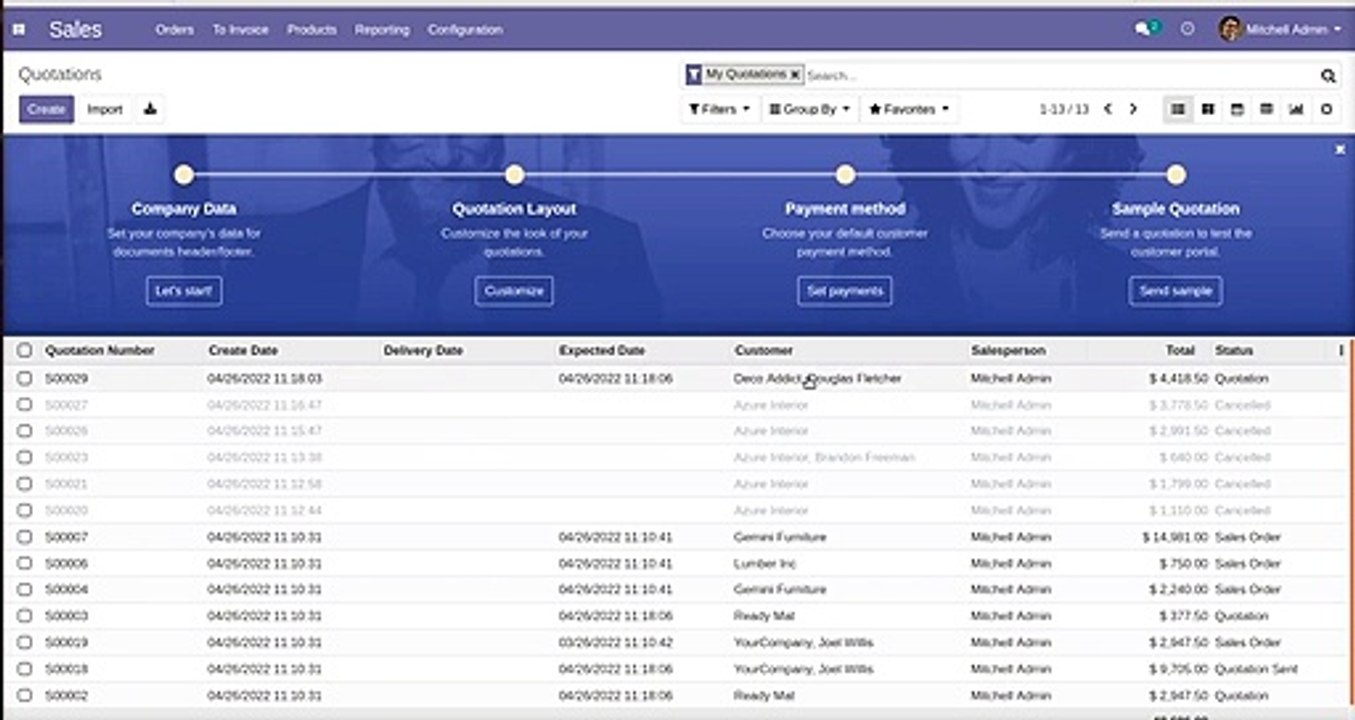The image size is (1355, 720).
Task: Click the Company Data step circle
Action: point(184,175)
